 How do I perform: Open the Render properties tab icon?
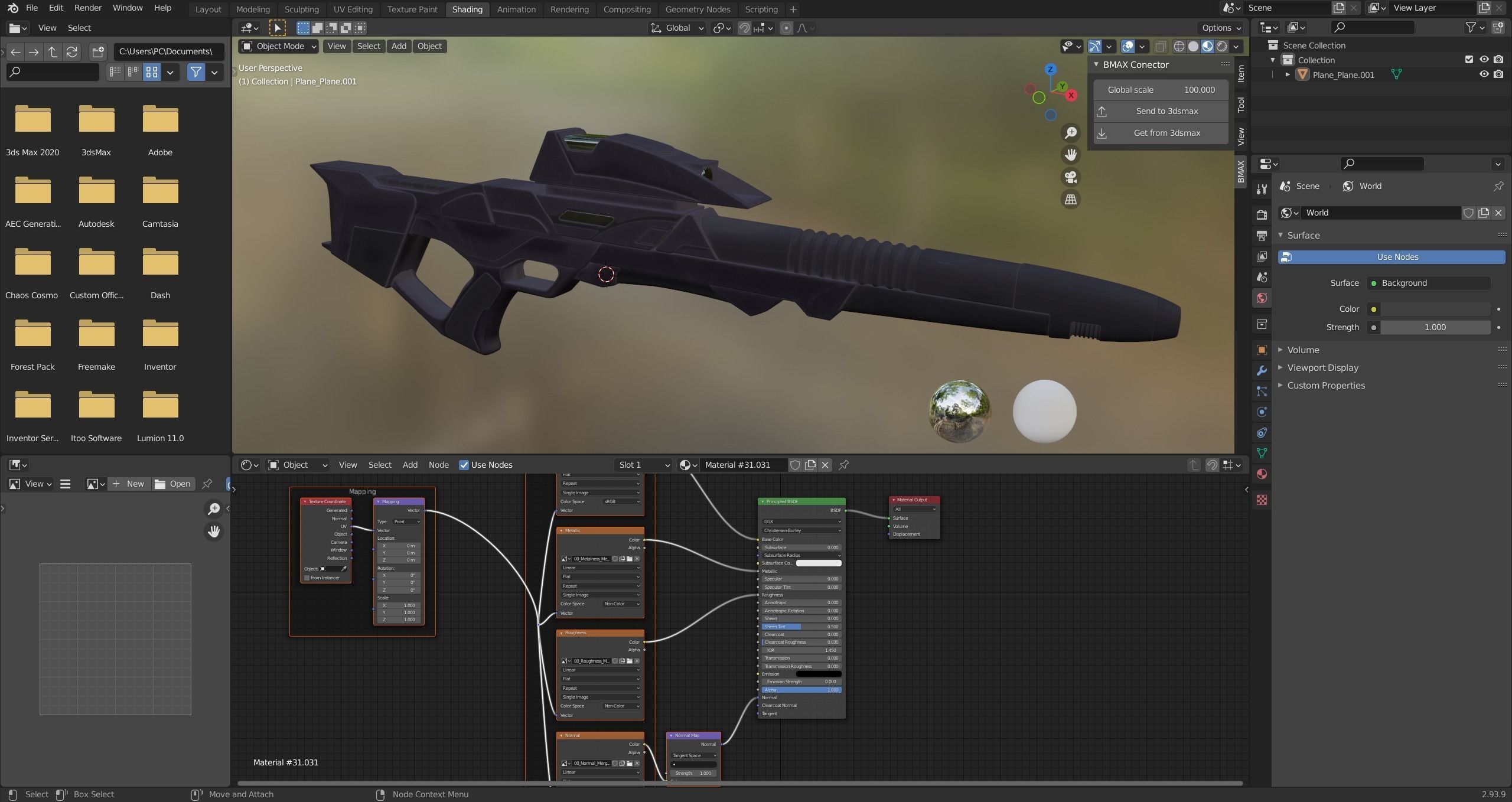point(1262,214)
